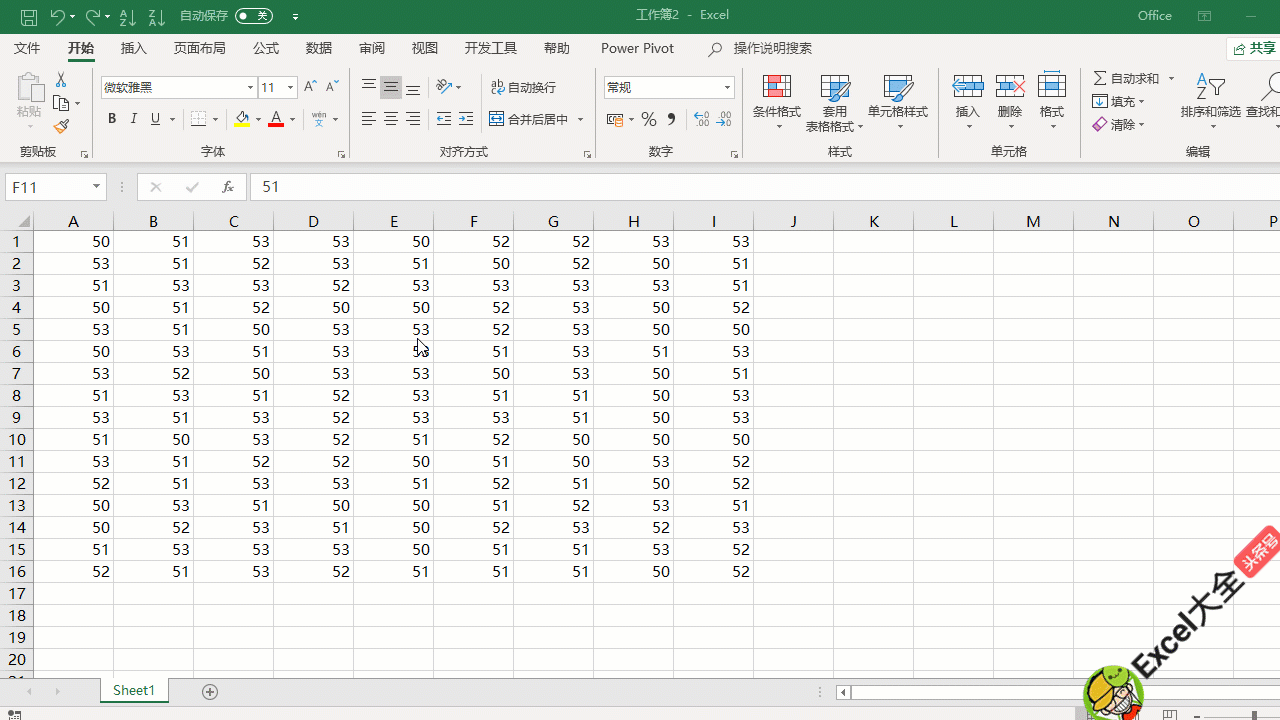
Task: Click the Delete (删除) cells button
Action: pyautogui.click(x=1010, y=101)
